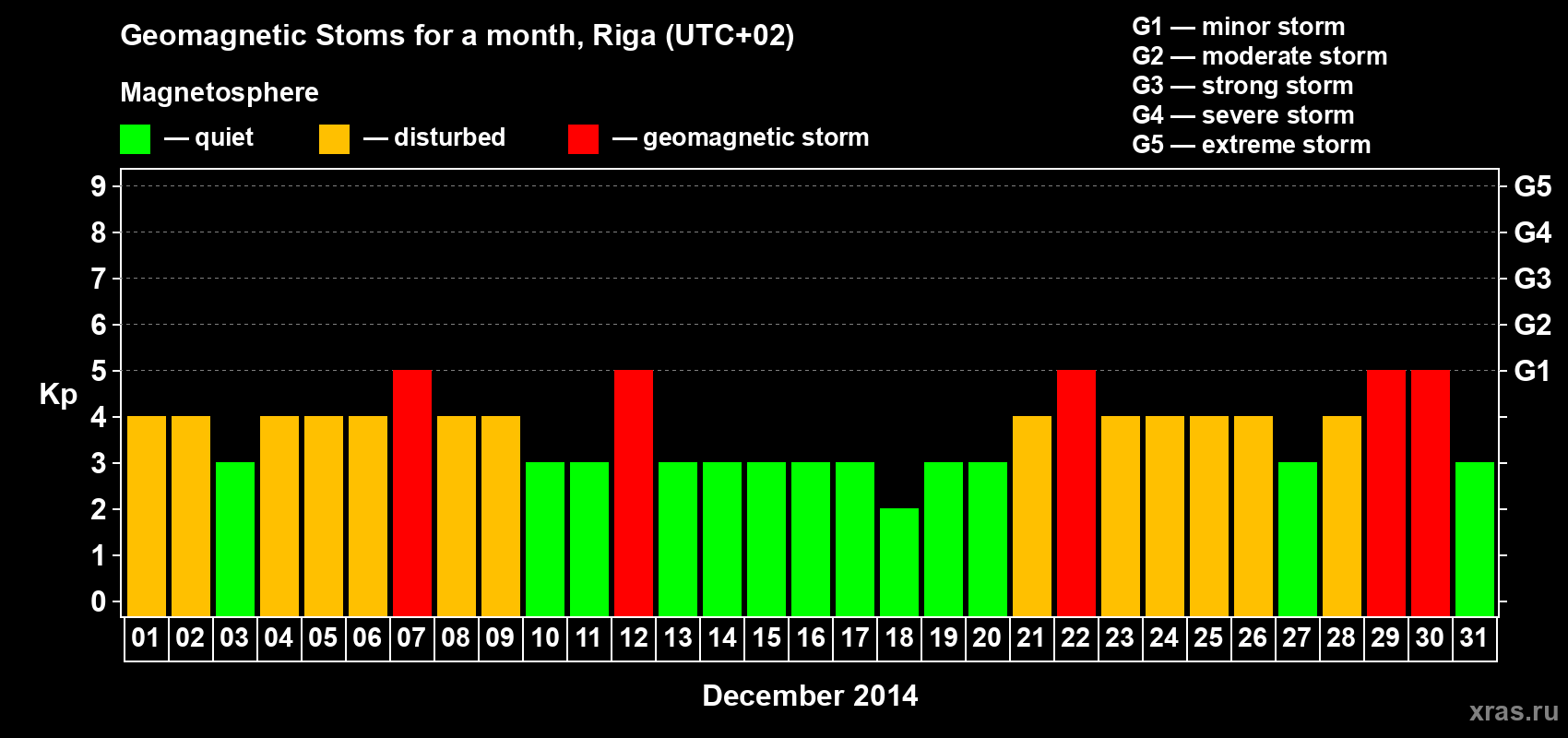
Task: Click the day label 05
Action: pos(323,637)
